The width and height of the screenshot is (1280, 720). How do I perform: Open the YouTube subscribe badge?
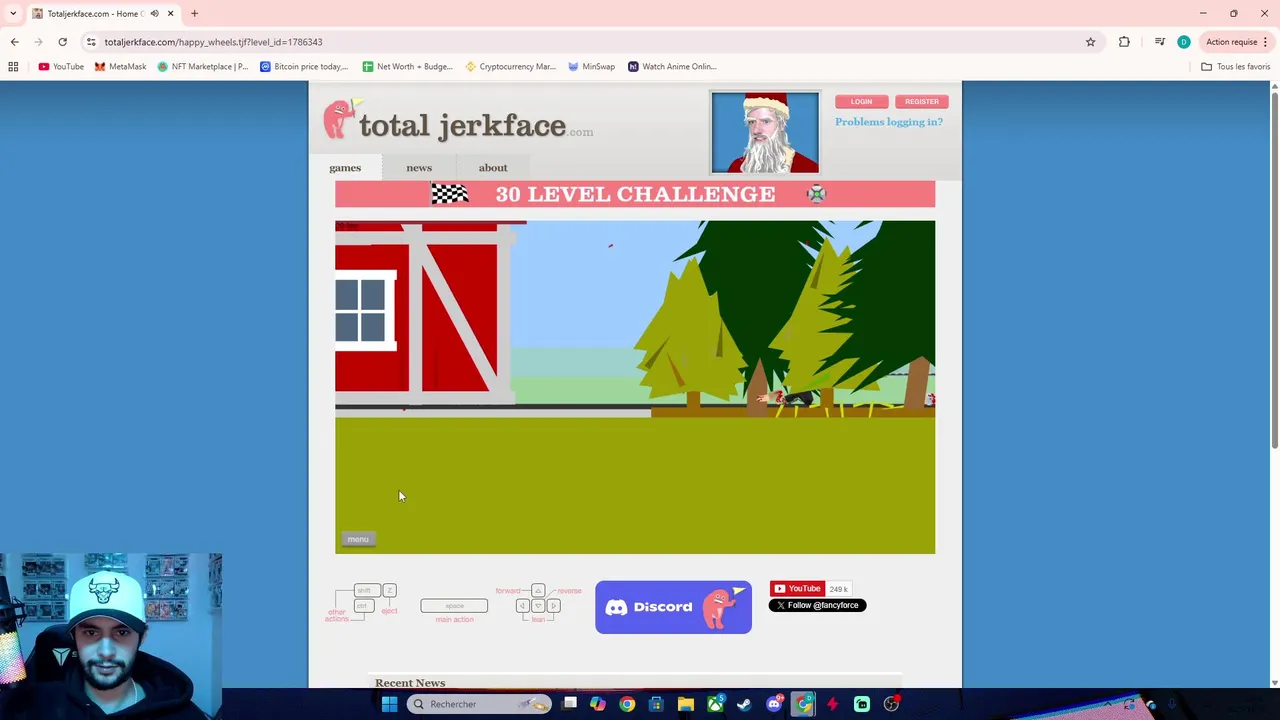[x=797, y=589]
